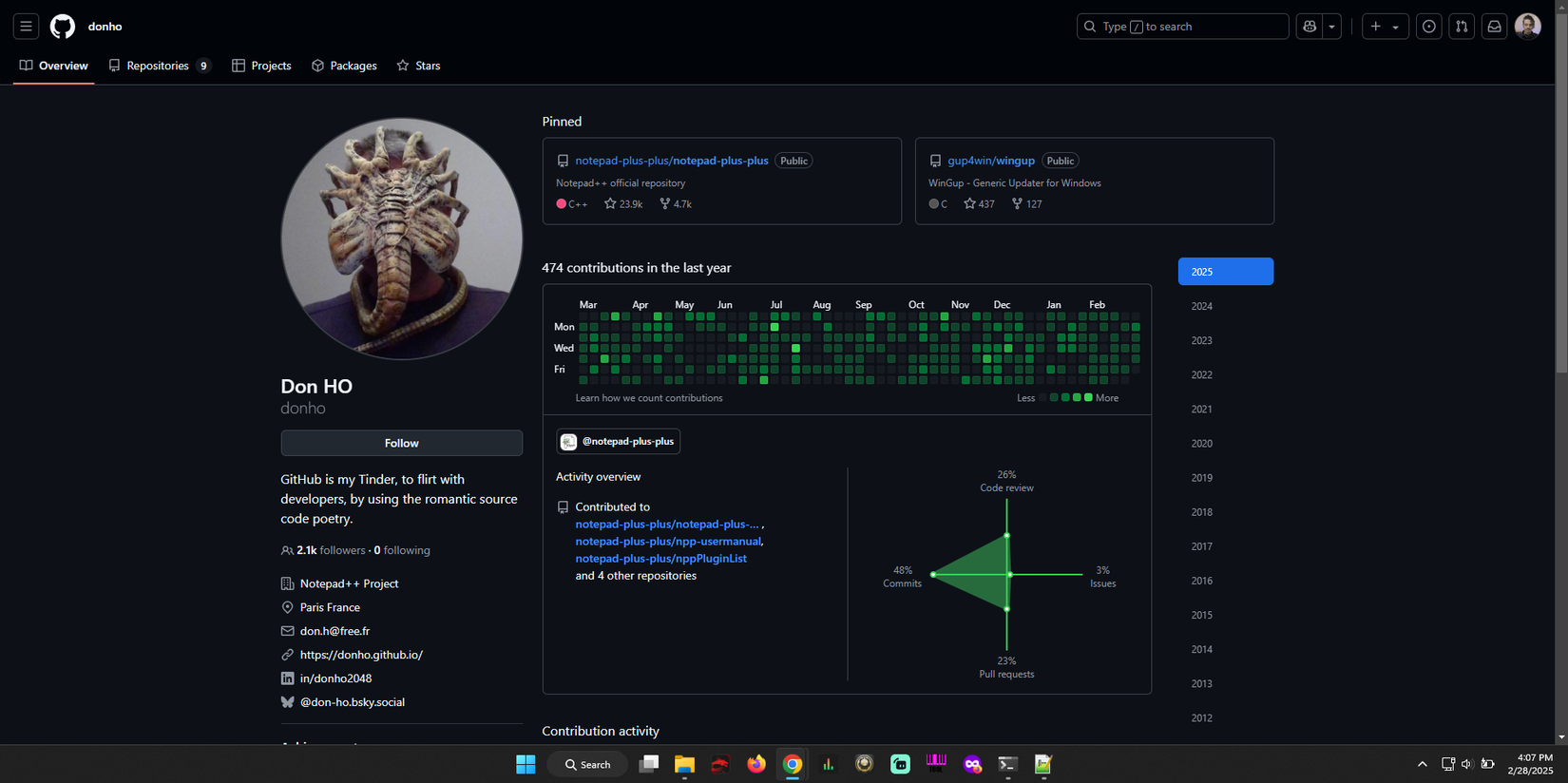The height and width of the screenshot is (783, 1568).
Task: Select year 2024 in contributions list
Action: (1202, 306)
